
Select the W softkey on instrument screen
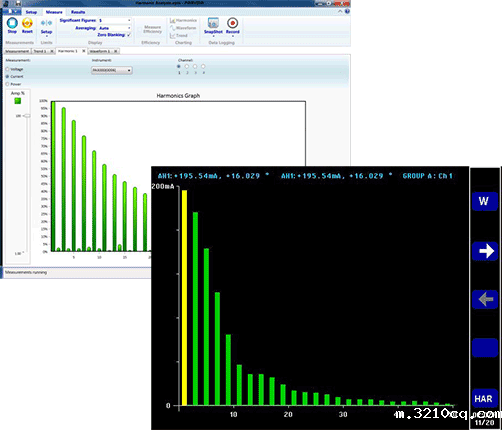(x=485, y=201)
